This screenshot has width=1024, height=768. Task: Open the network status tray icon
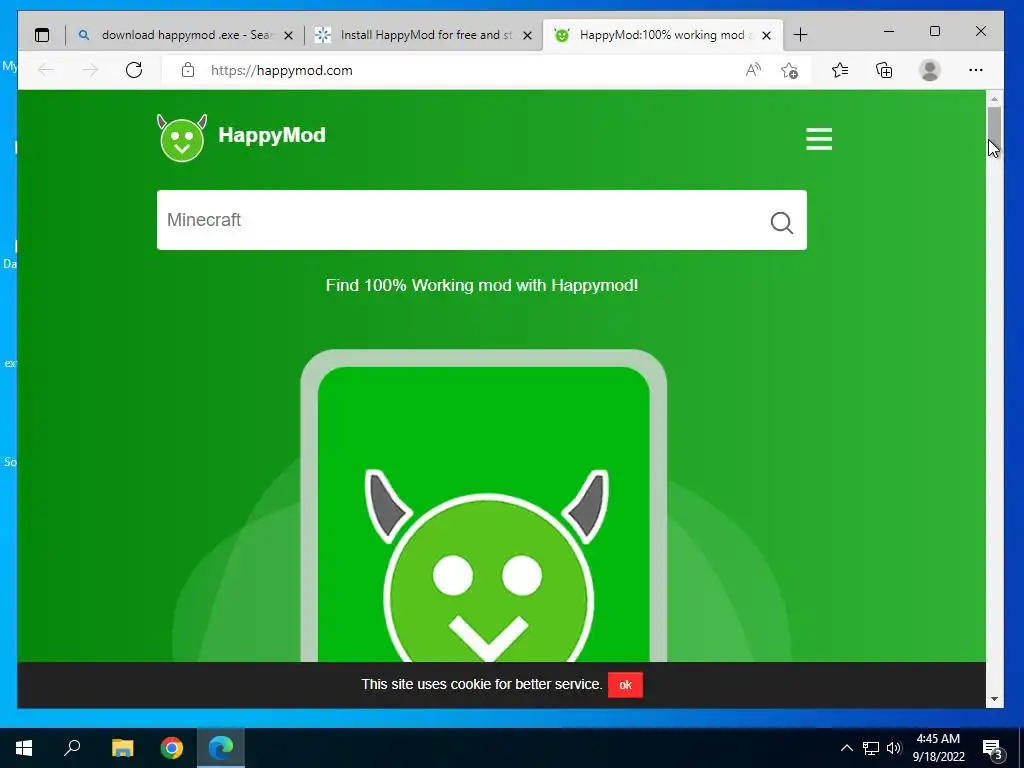(x=871, y=748)
